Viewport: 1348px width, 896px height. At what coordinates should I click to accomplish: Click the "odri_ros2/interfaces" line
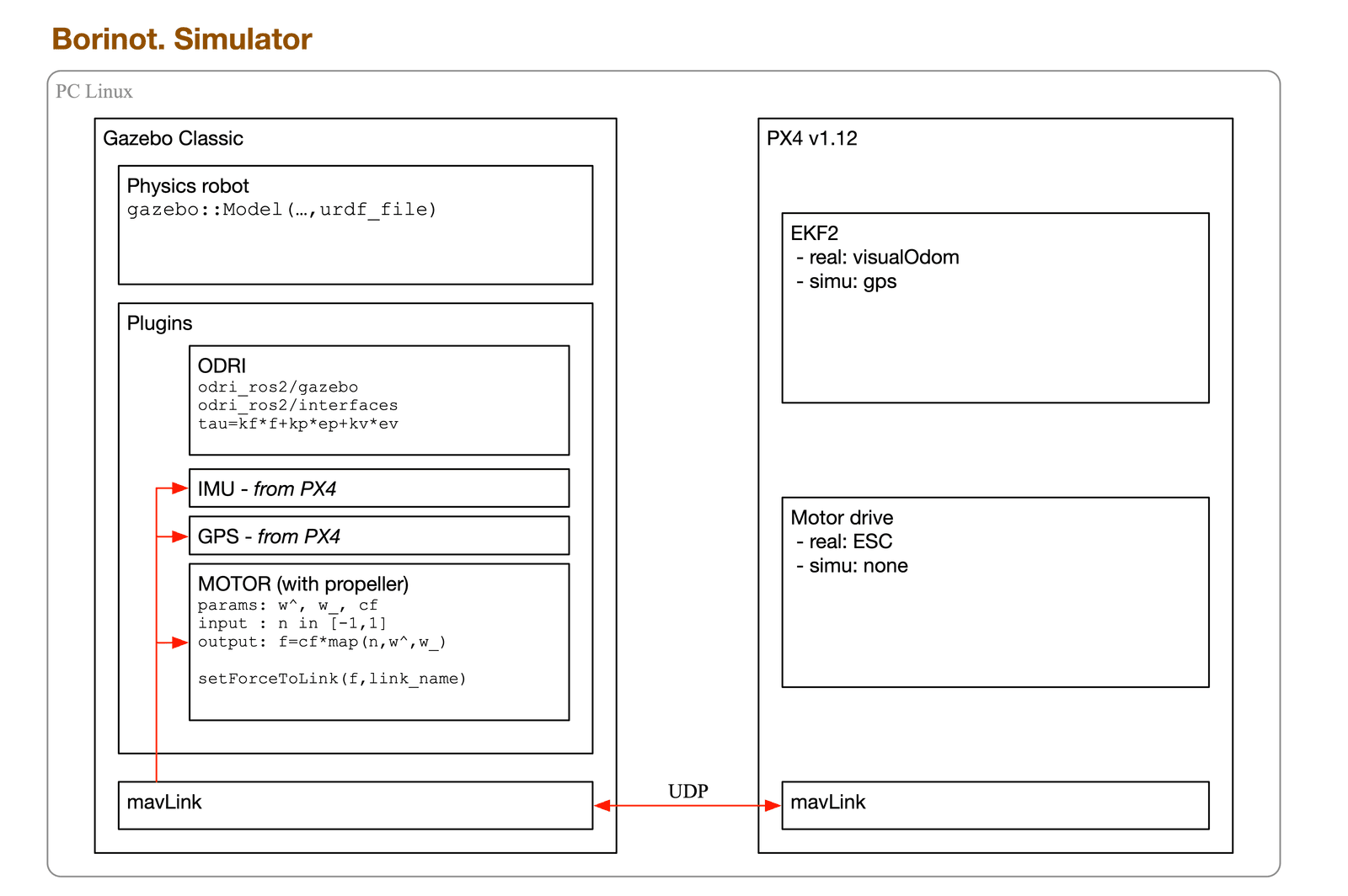click(x=297, y=405)
